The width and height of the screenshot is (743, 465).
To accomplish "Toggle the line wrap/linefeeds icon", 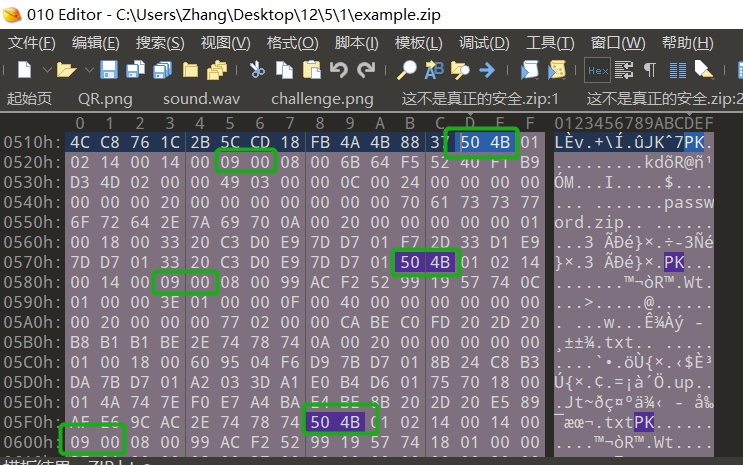I will click(x=624, y=70).
